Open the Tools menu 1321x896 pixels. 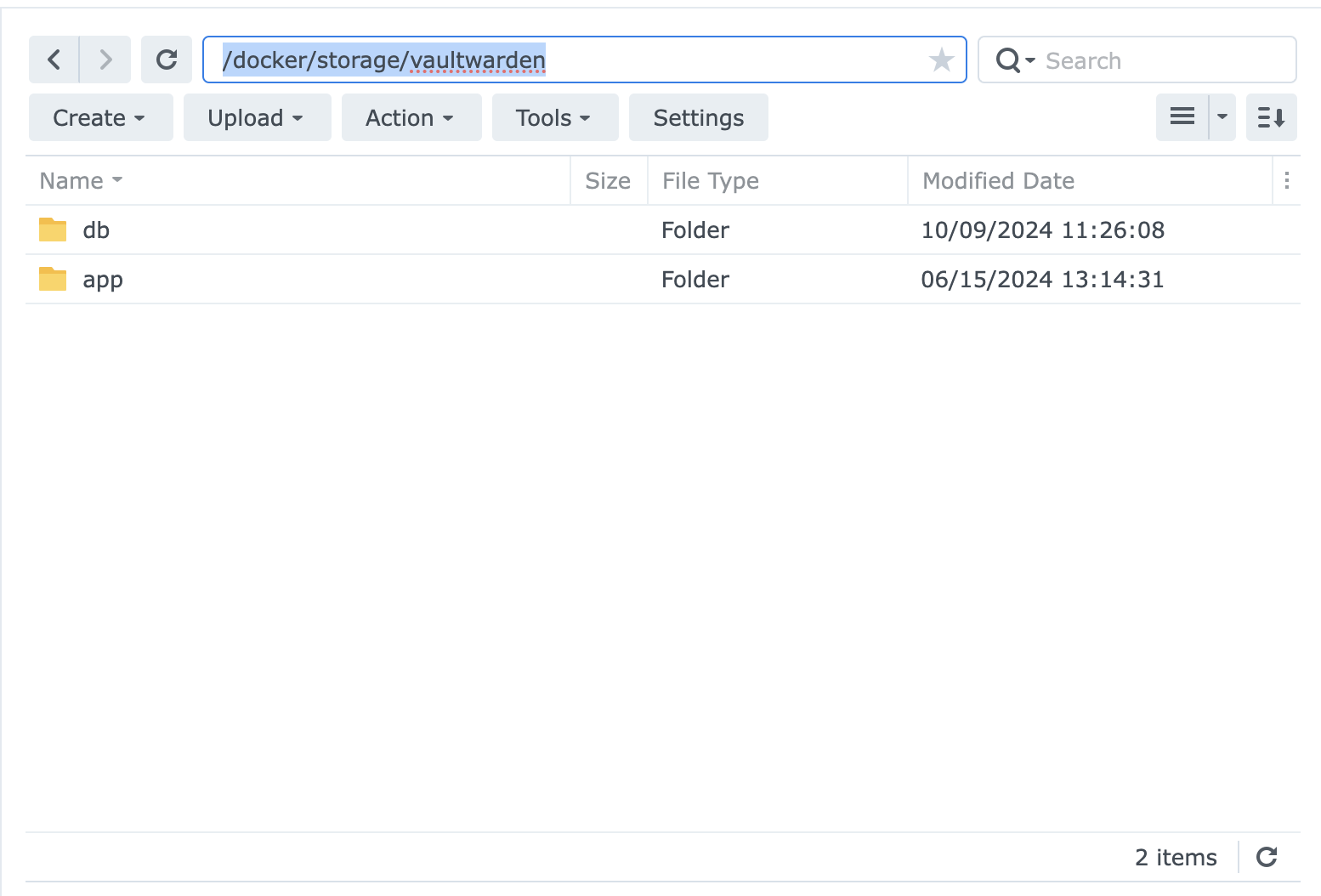point(555,117)
